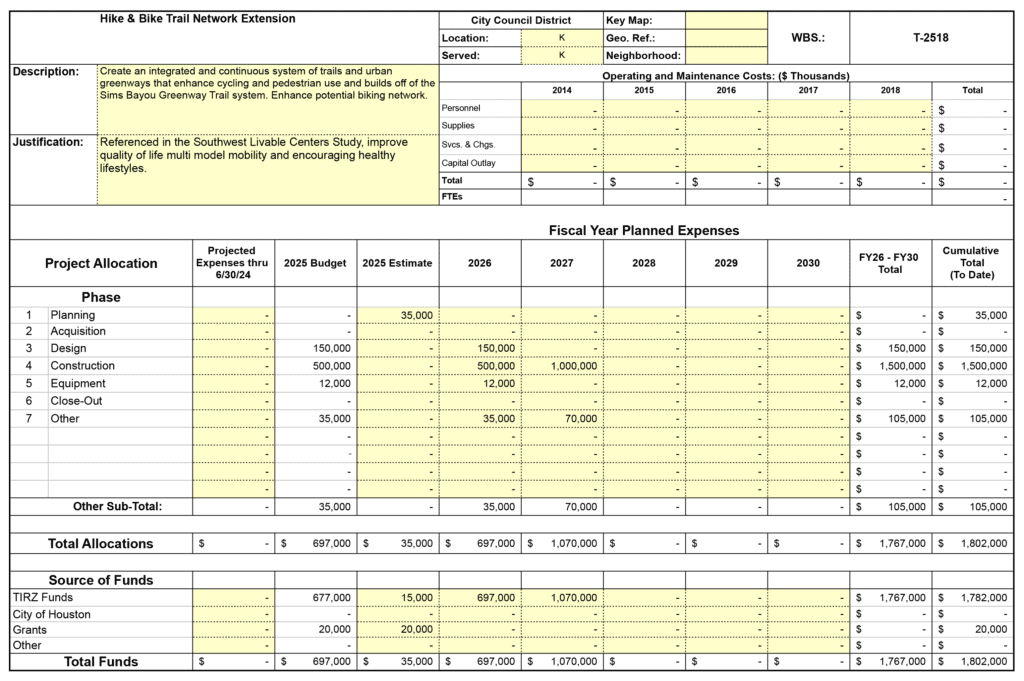This screenshot has width=1024, height=681.
Task: Click the Construction 2027 cell showing 1,000,000
Action: click(561, 367)
